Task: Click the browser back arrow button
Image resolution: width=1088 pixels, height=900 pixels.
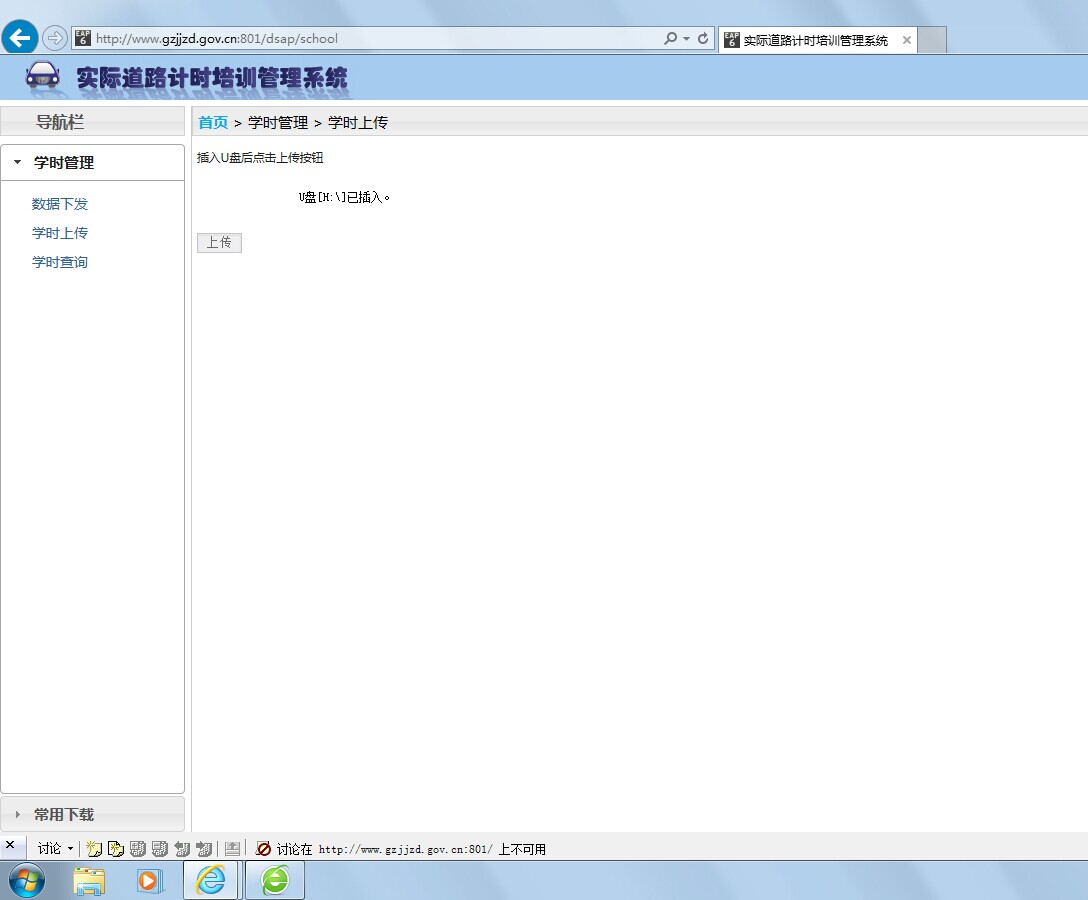Action: point(19,38)
